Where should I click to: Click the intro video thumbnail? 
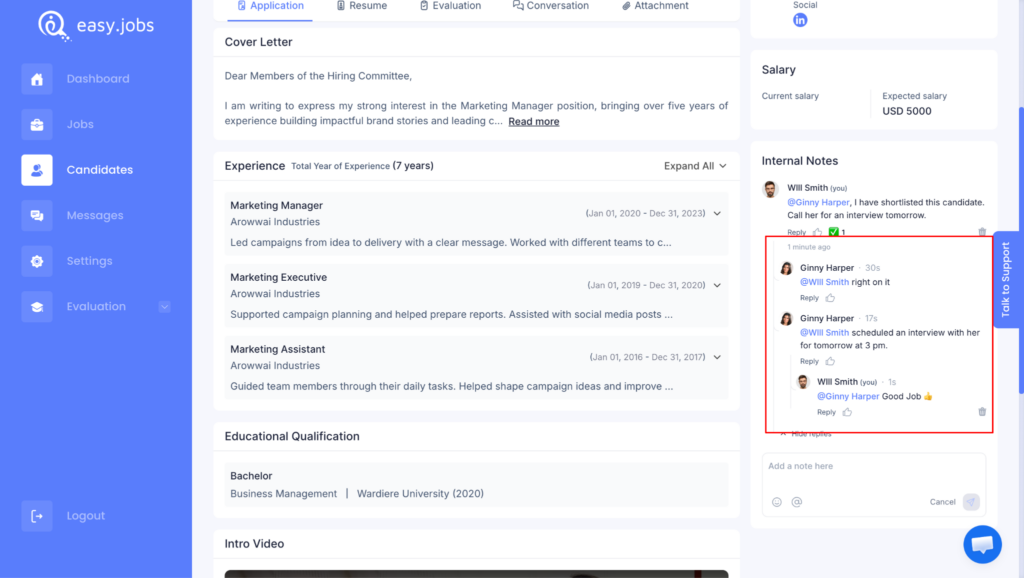point(476,574)
